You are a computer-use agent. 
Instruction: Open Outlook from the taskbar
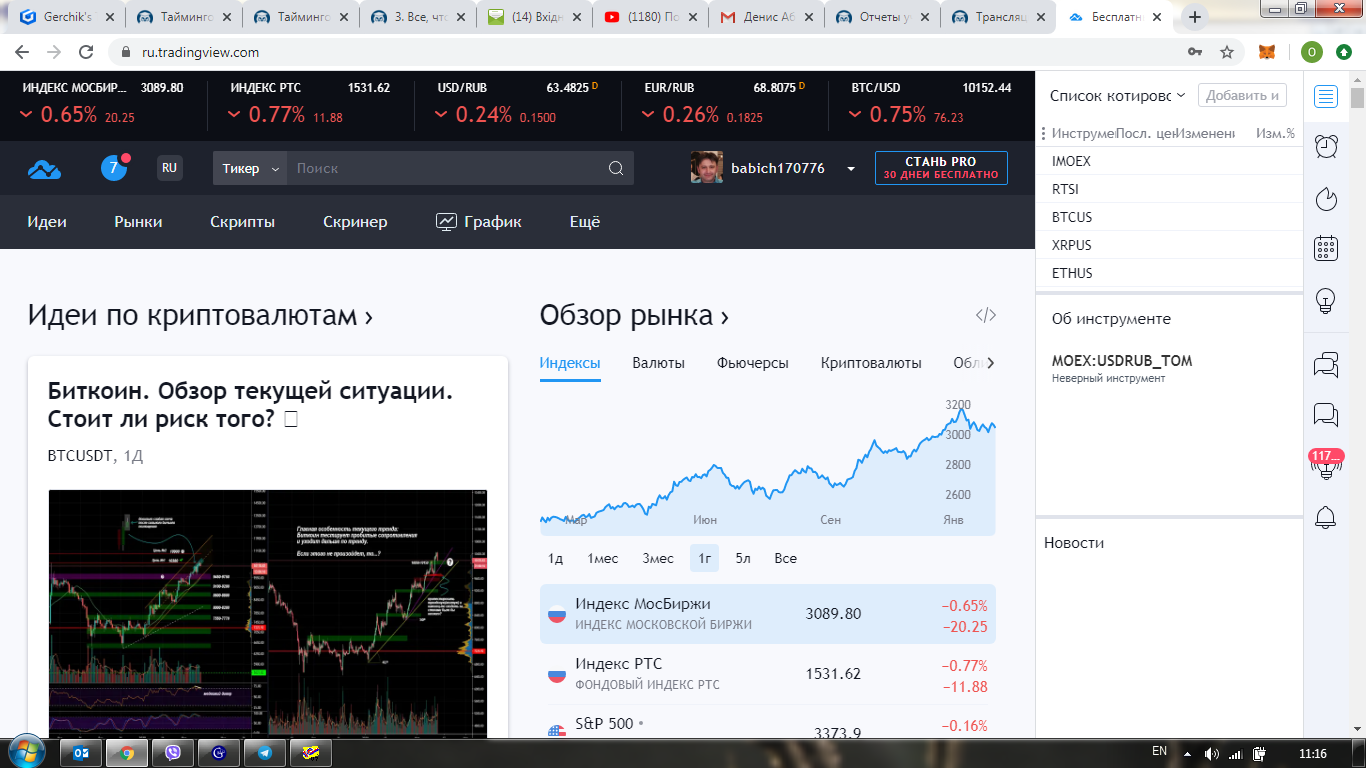coord(81,753)
